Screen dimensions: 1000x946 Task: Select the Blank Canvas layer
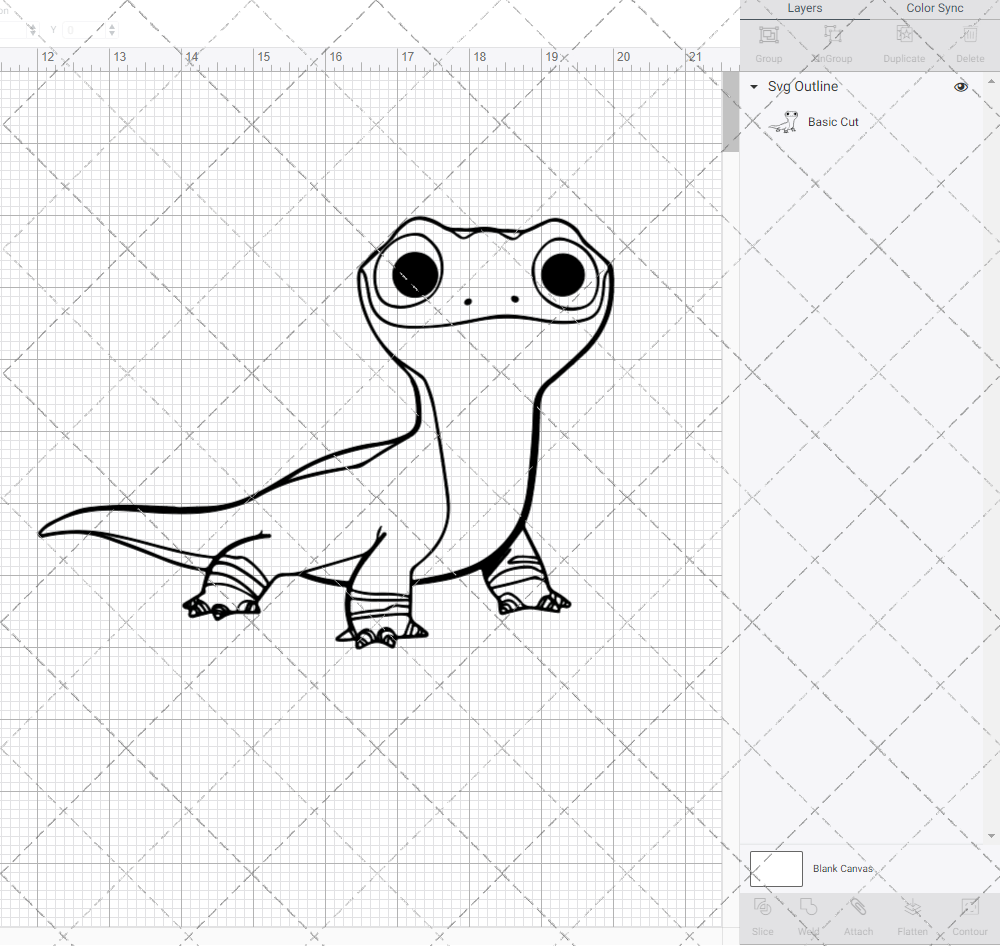[x=843, y=868]
